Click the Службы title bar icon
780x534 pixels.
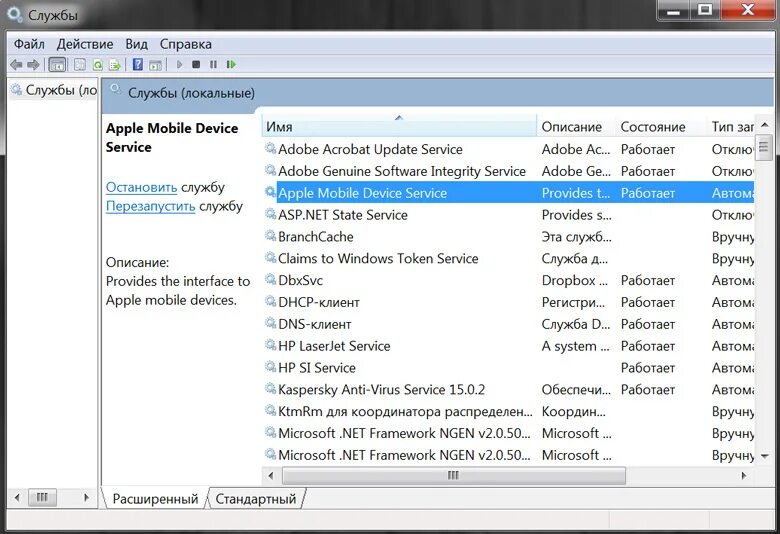click(15, 14)
